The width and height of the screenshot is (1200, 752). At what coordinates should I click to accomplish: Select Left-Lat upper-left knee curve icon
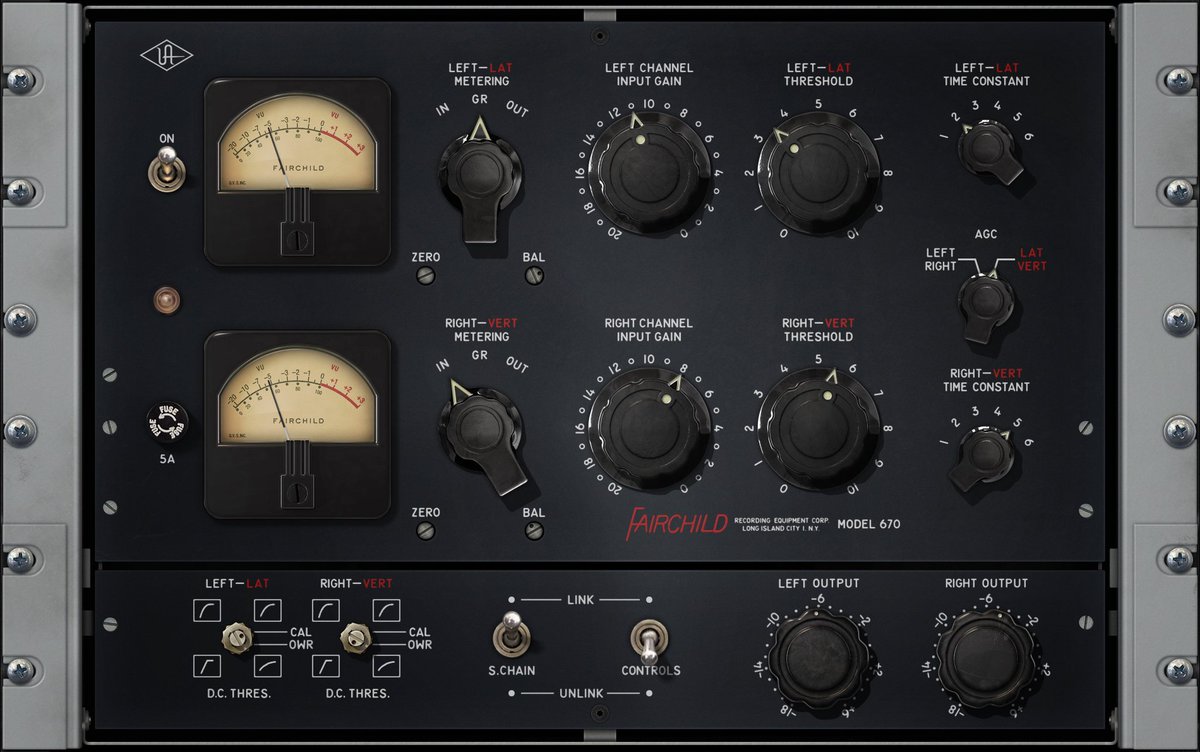207,610
